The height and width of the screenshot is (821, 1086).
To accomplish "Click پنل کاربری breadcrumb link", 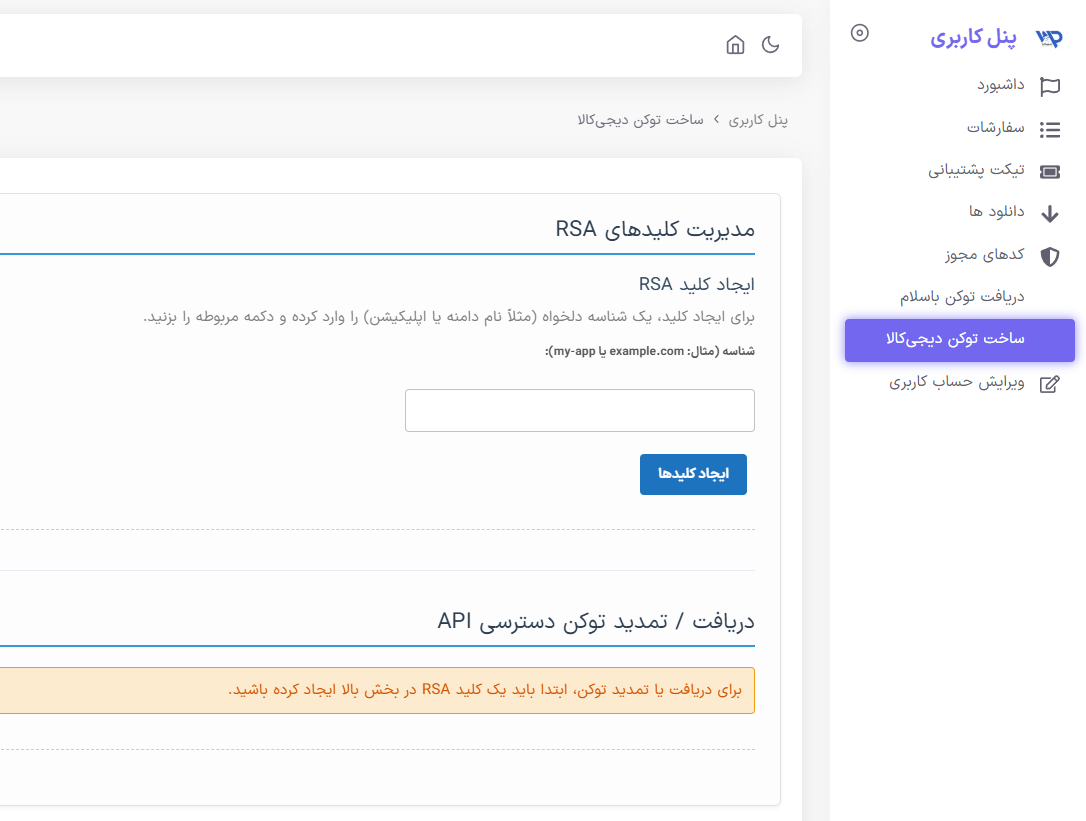I will click(758, 121).
